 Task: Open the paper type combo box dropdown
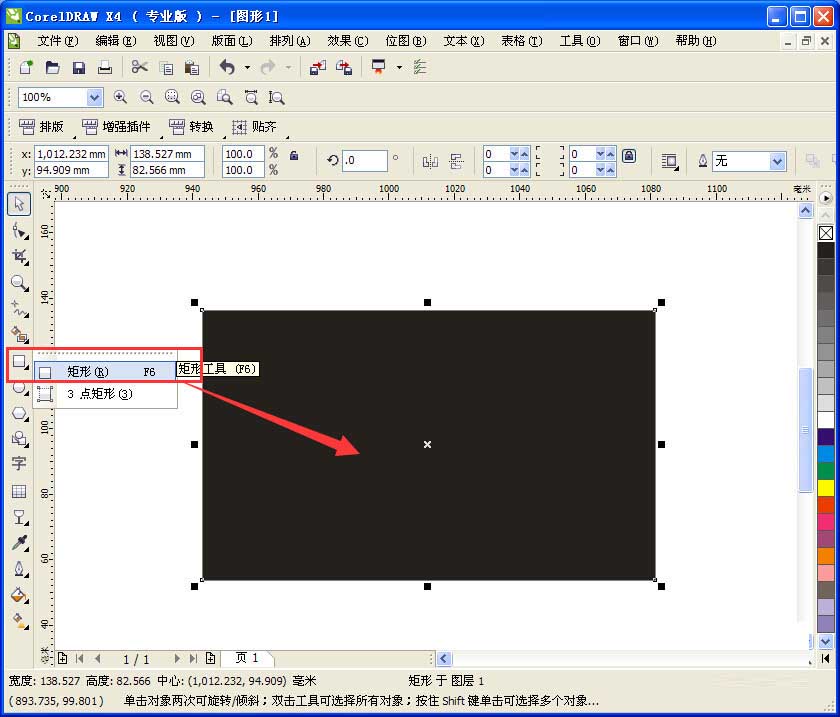(778, 160)
